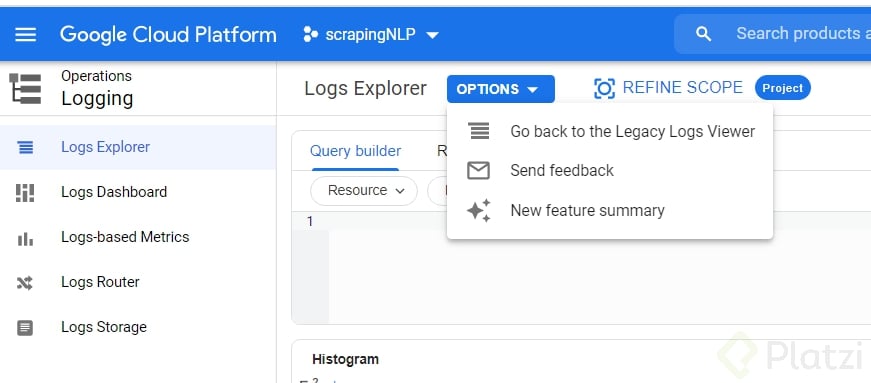Click REFINE SCOPE button
Viewport: 871px width, 383px height.
point(668,88)
